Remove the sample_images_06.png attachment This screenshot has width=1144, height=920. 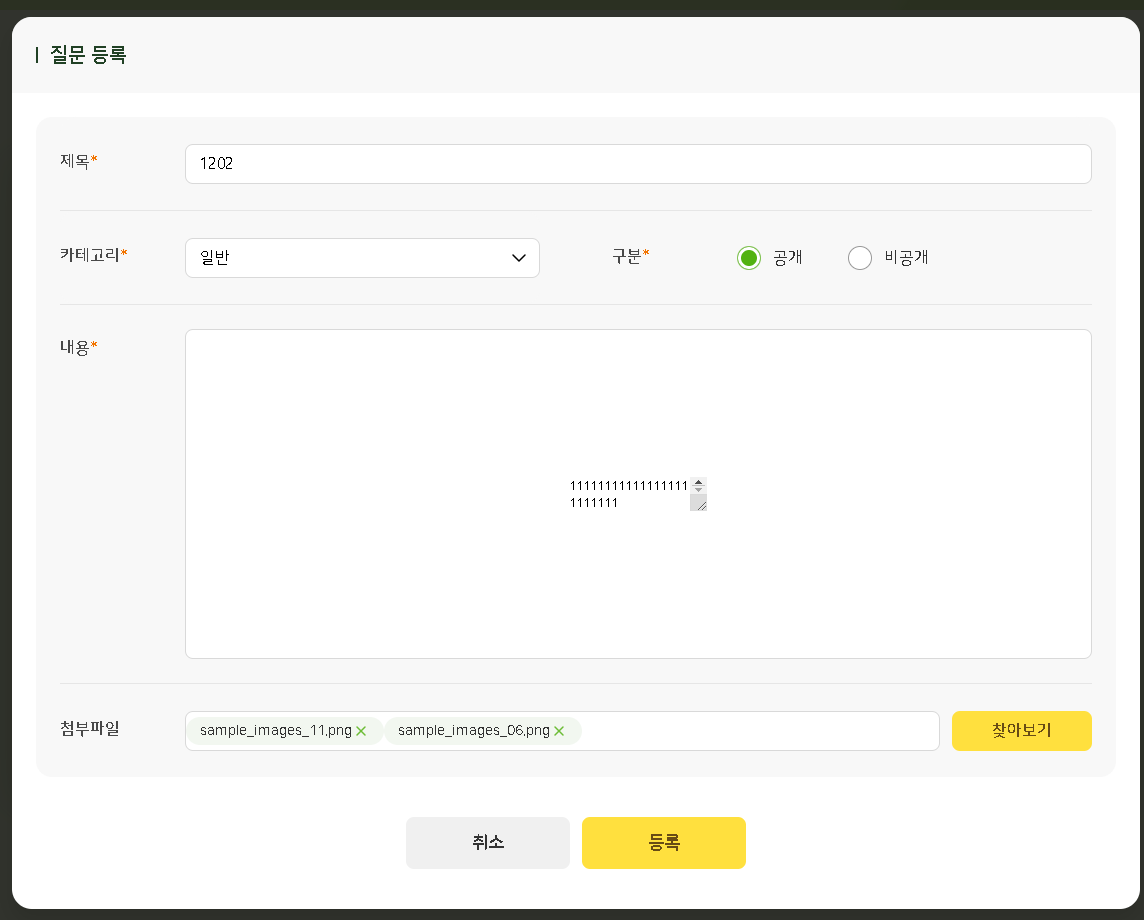(x=559, y=731)
